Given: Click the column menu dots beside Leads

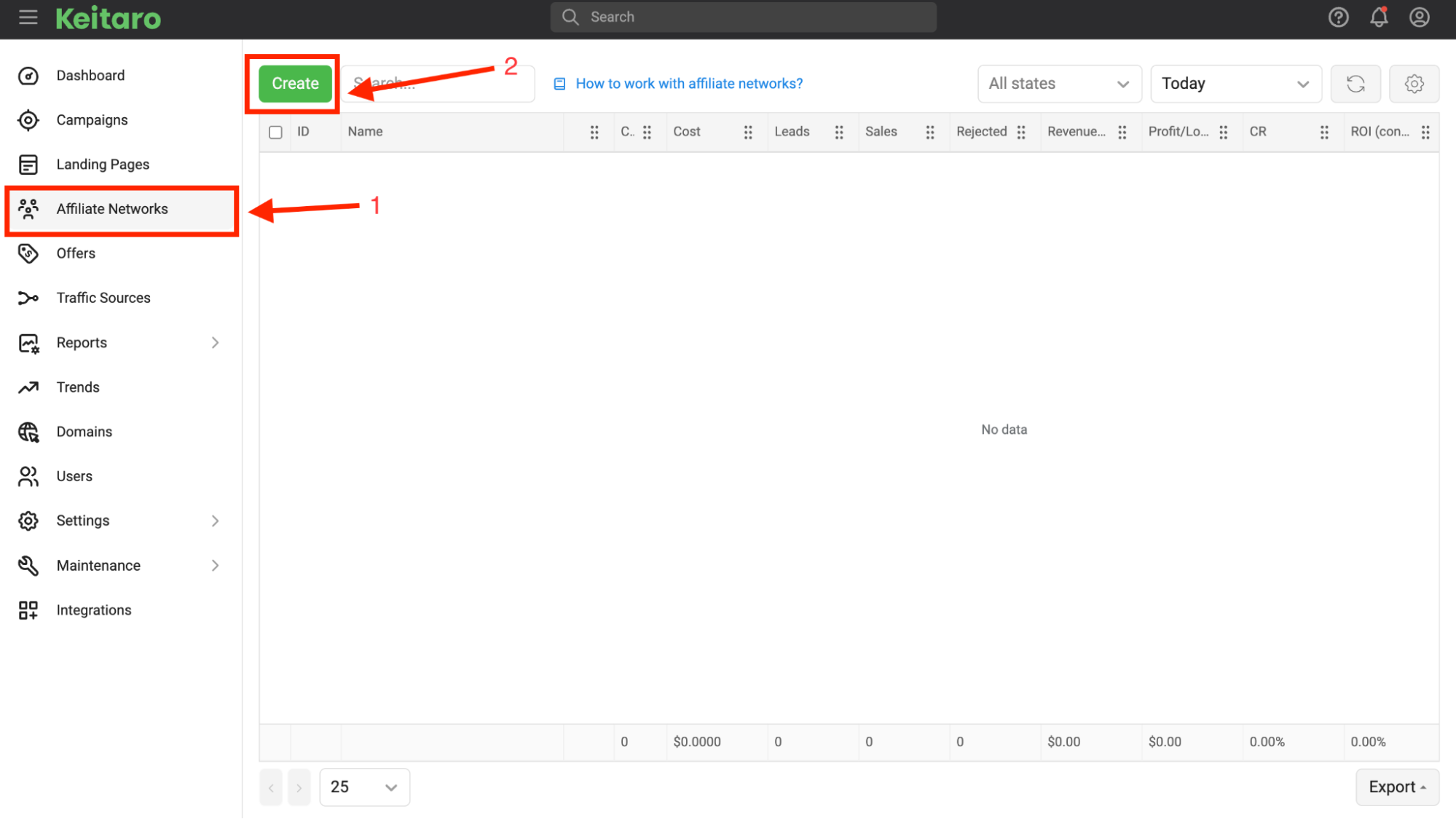Looking at the screenshot, I should tap(839, 132).
